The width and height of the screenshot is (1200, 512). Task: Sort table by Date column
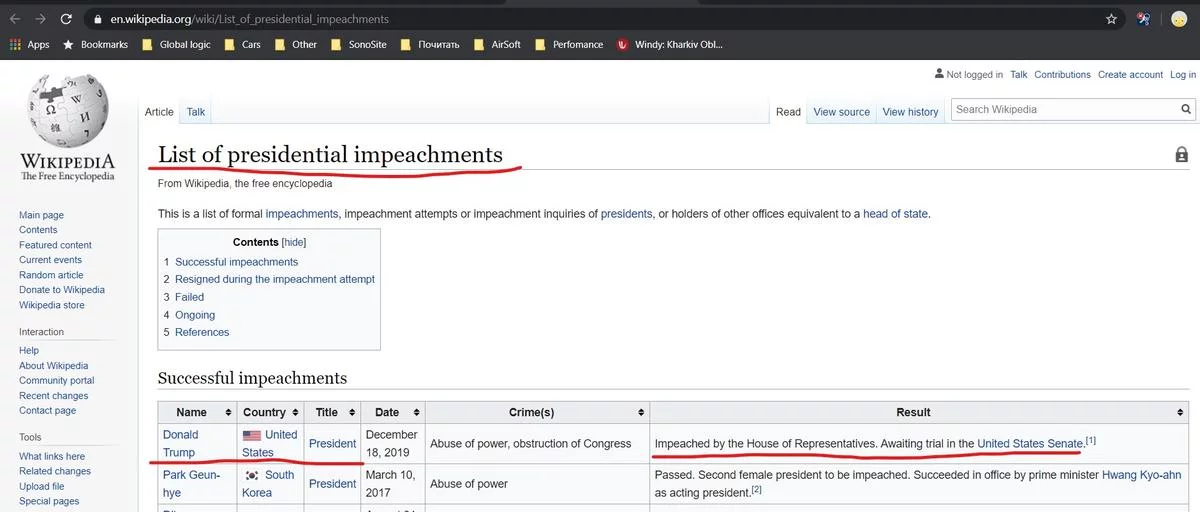pos(411,412)
